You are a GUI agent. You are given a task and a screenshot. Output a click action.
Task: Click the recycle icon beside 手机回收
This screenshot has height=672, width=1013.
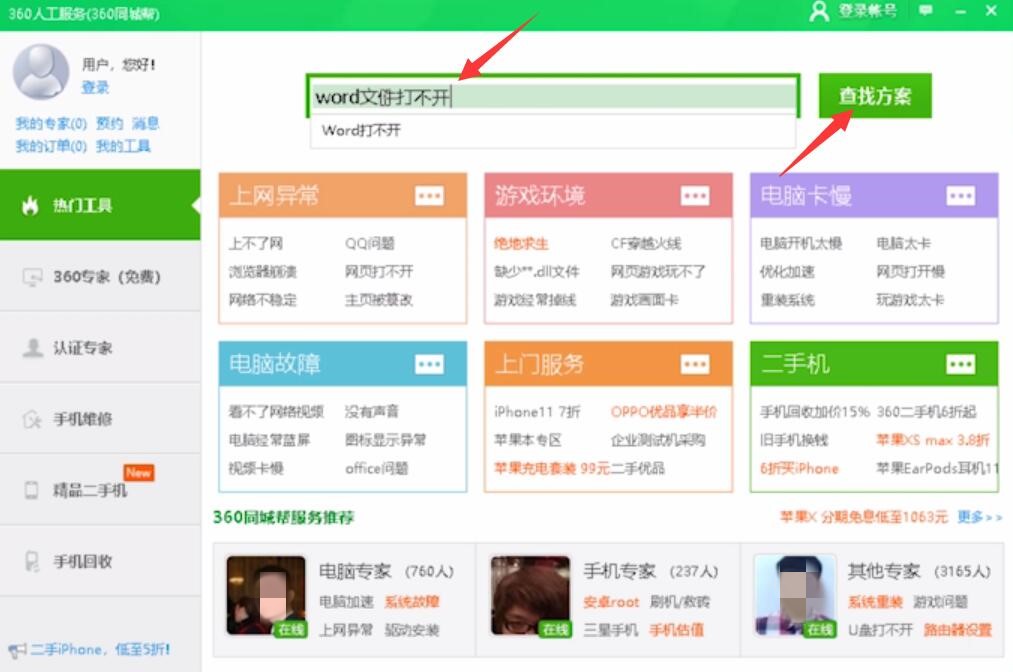(32, 561)
